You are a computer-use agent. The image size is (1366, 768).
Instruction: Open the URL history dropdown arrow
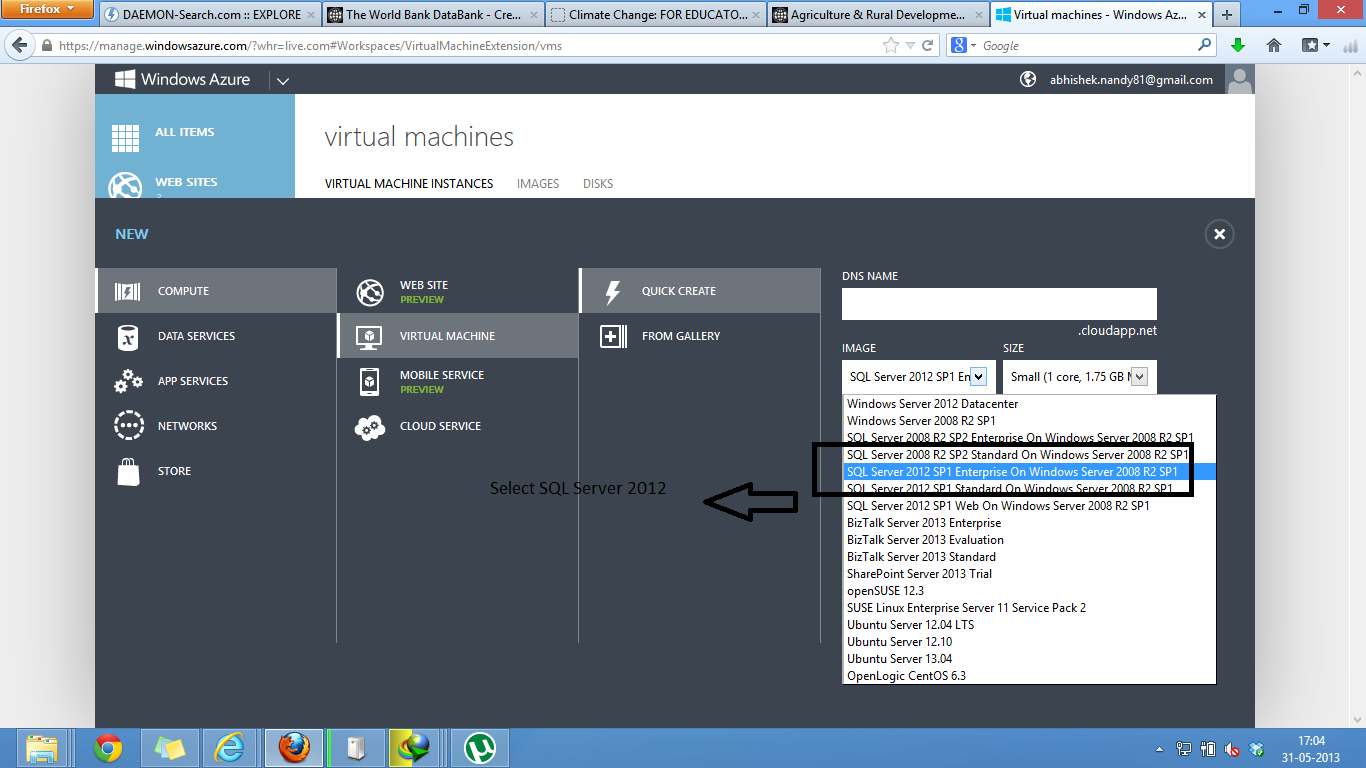pos(910,46)
